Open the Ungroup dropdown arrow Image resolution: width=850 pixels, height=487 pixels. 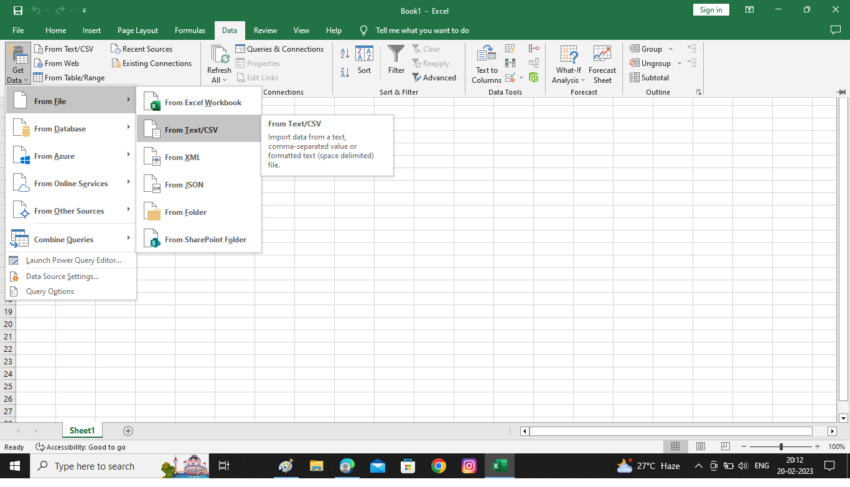[x=679, y=63]
